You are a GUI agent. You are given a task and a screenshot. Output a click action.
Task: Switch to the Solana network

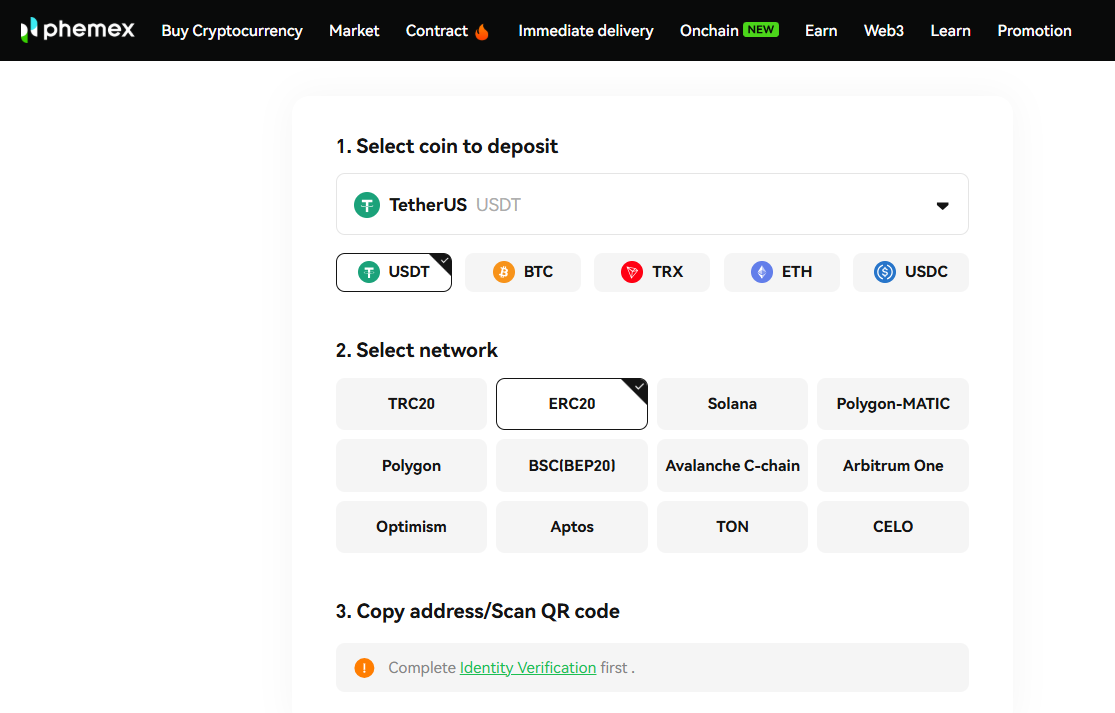pyautogui.click(x=732, y=404)
